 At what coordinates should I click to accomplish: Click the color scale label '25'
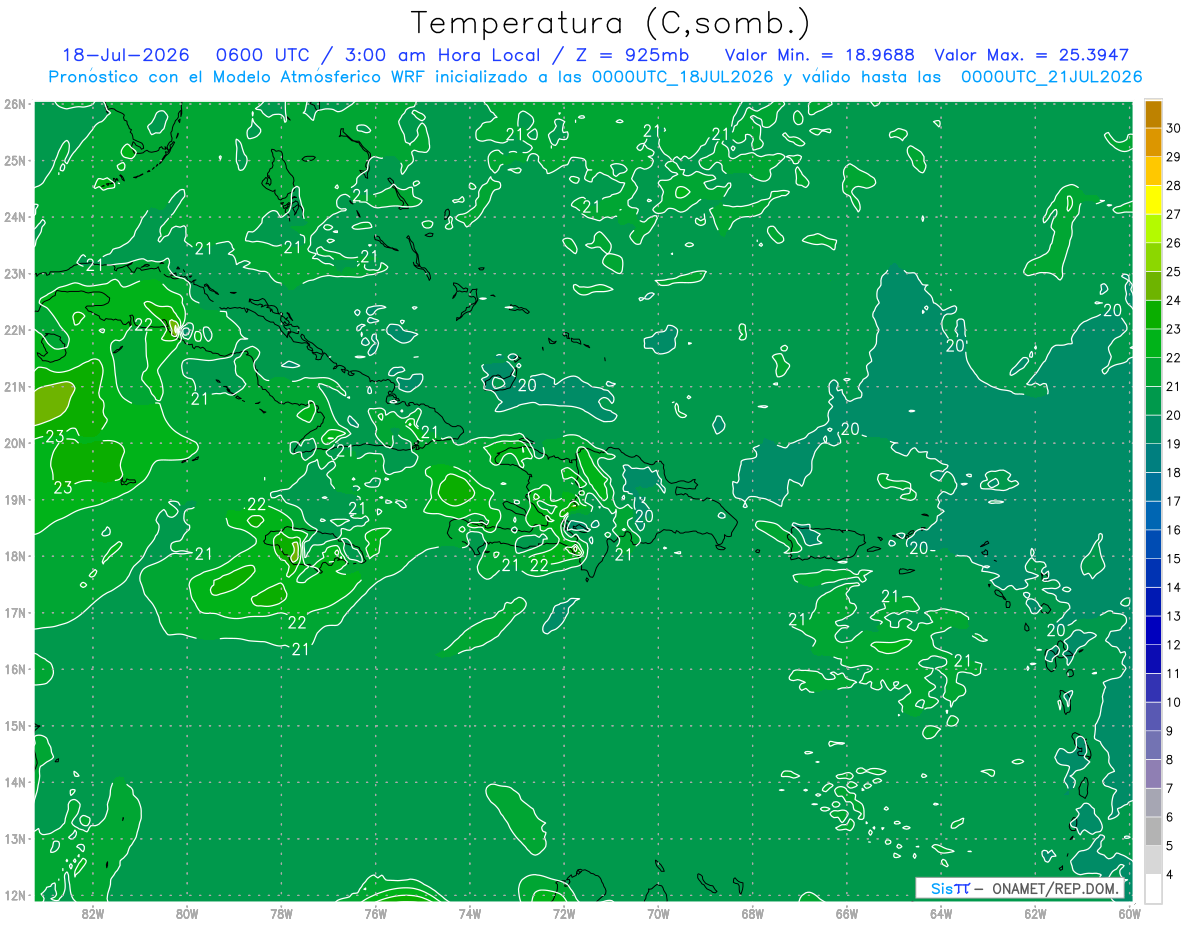click(1174, 271)
